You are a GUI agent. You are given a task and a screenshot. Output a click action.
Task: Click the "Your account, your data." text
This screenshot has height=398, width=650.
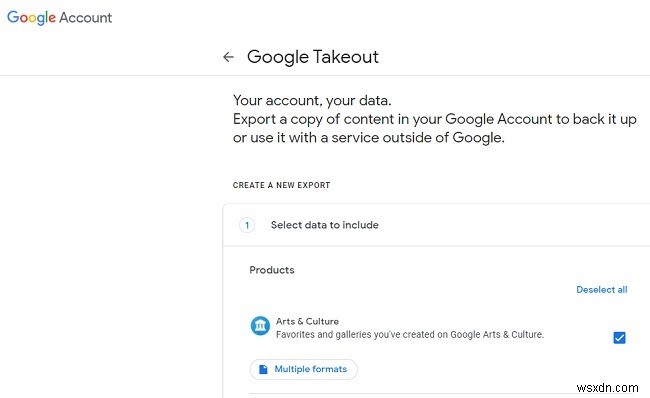pos(312,100)
